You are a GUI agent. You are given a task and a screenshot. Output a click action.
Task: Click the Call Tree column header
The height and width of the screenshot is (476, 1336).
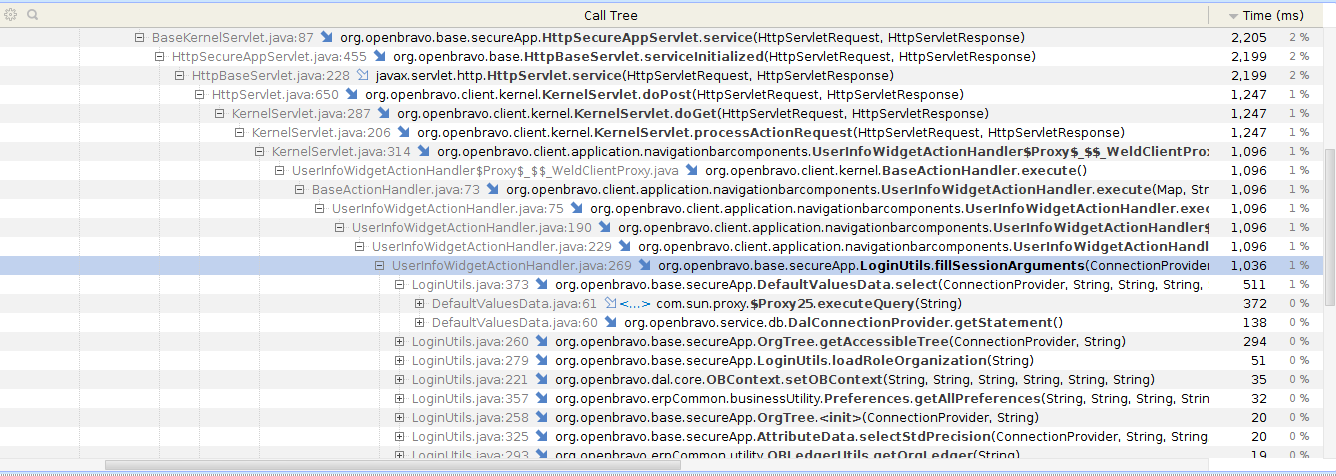click(x=610, y=15)
